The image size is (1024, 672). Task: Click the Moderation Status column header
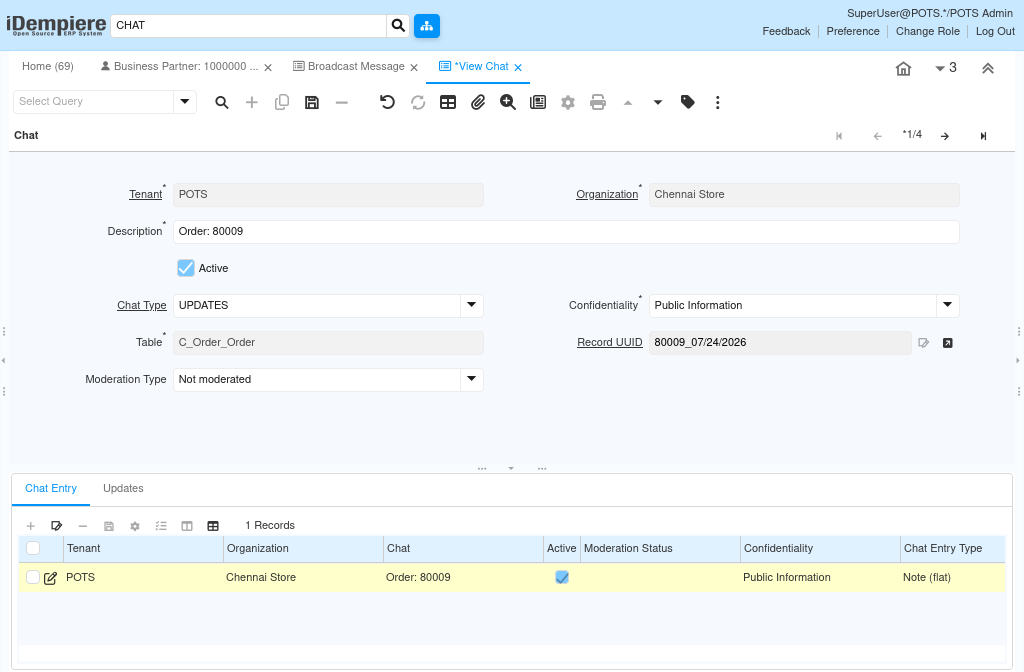(660, 549)
